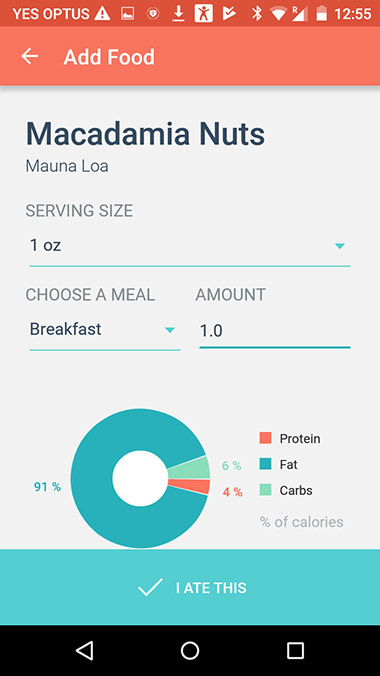Tap the red Protein legend swatch

tap(266, 438)
